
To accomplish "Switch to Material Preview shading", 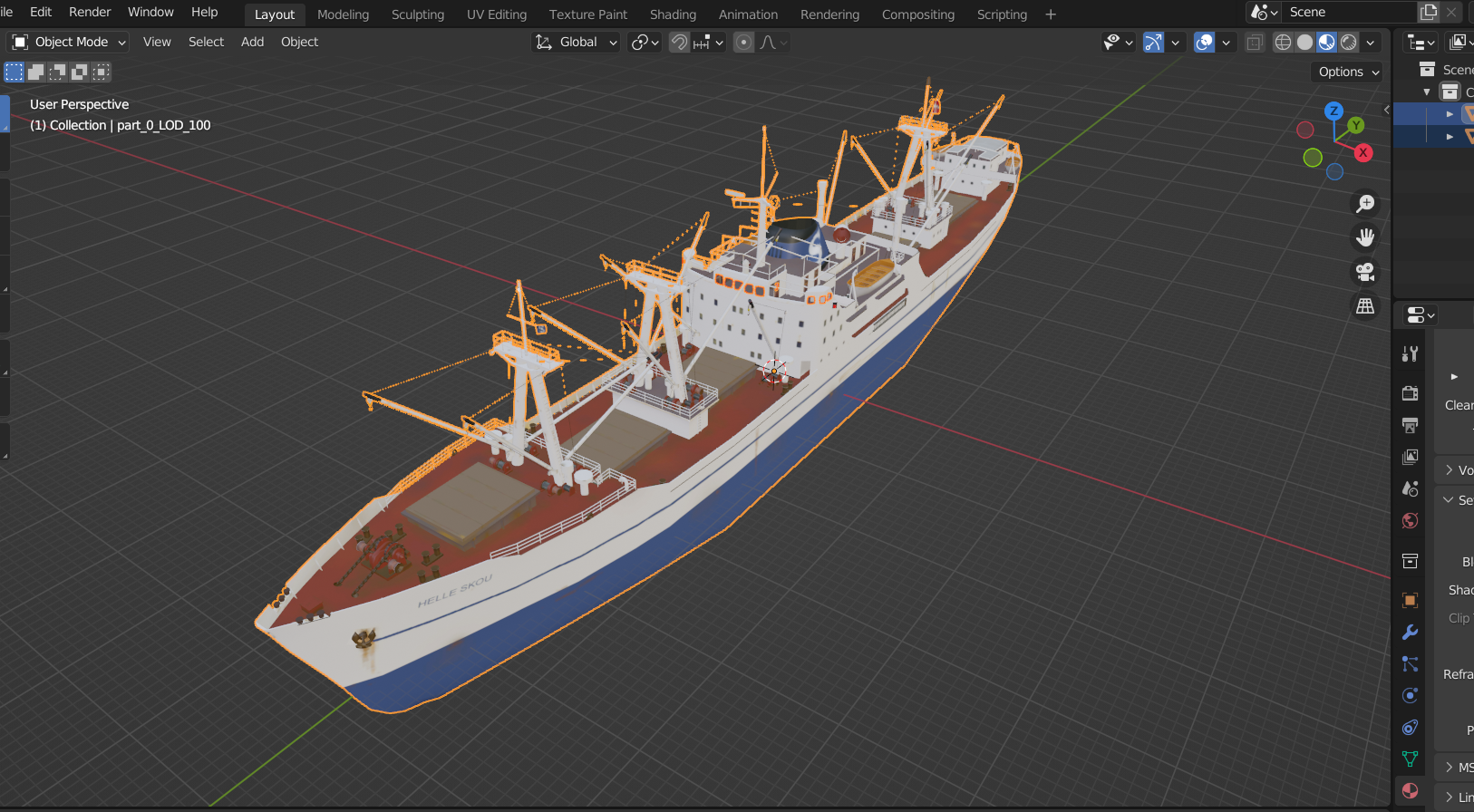I will pos(1326,42).
